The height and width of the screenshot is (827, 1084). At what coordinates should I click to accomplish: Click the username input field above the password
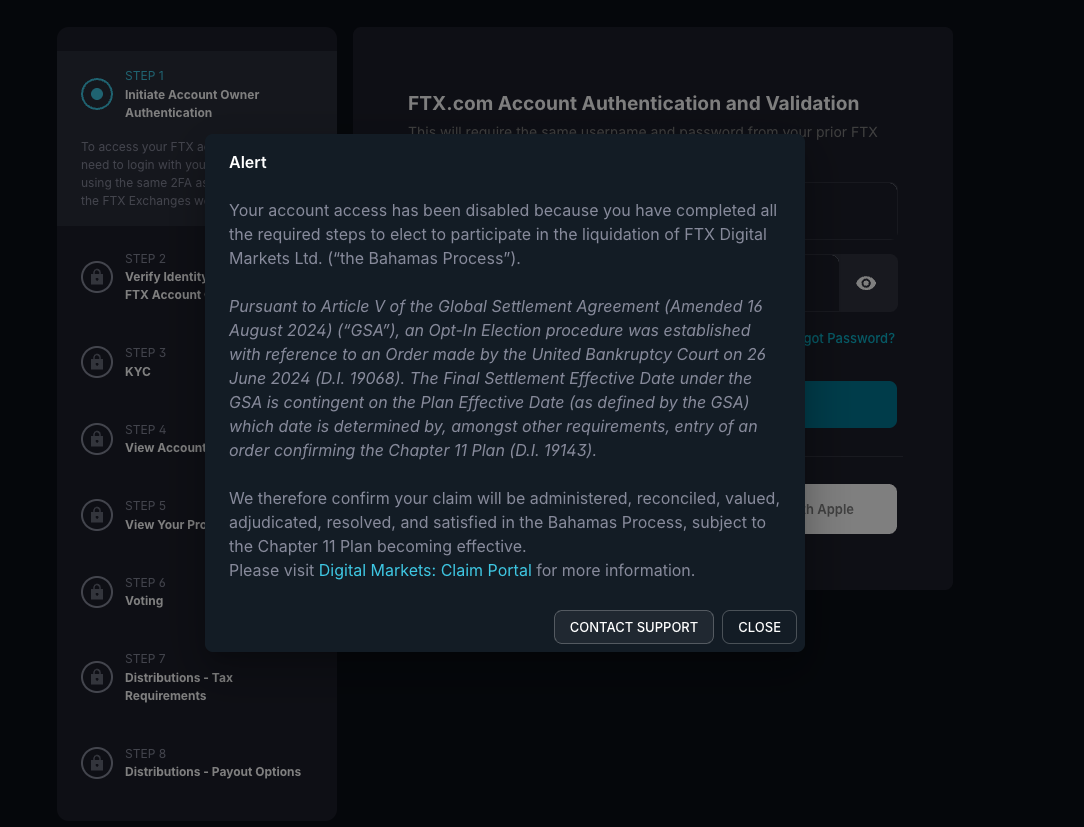click(851, 211)
